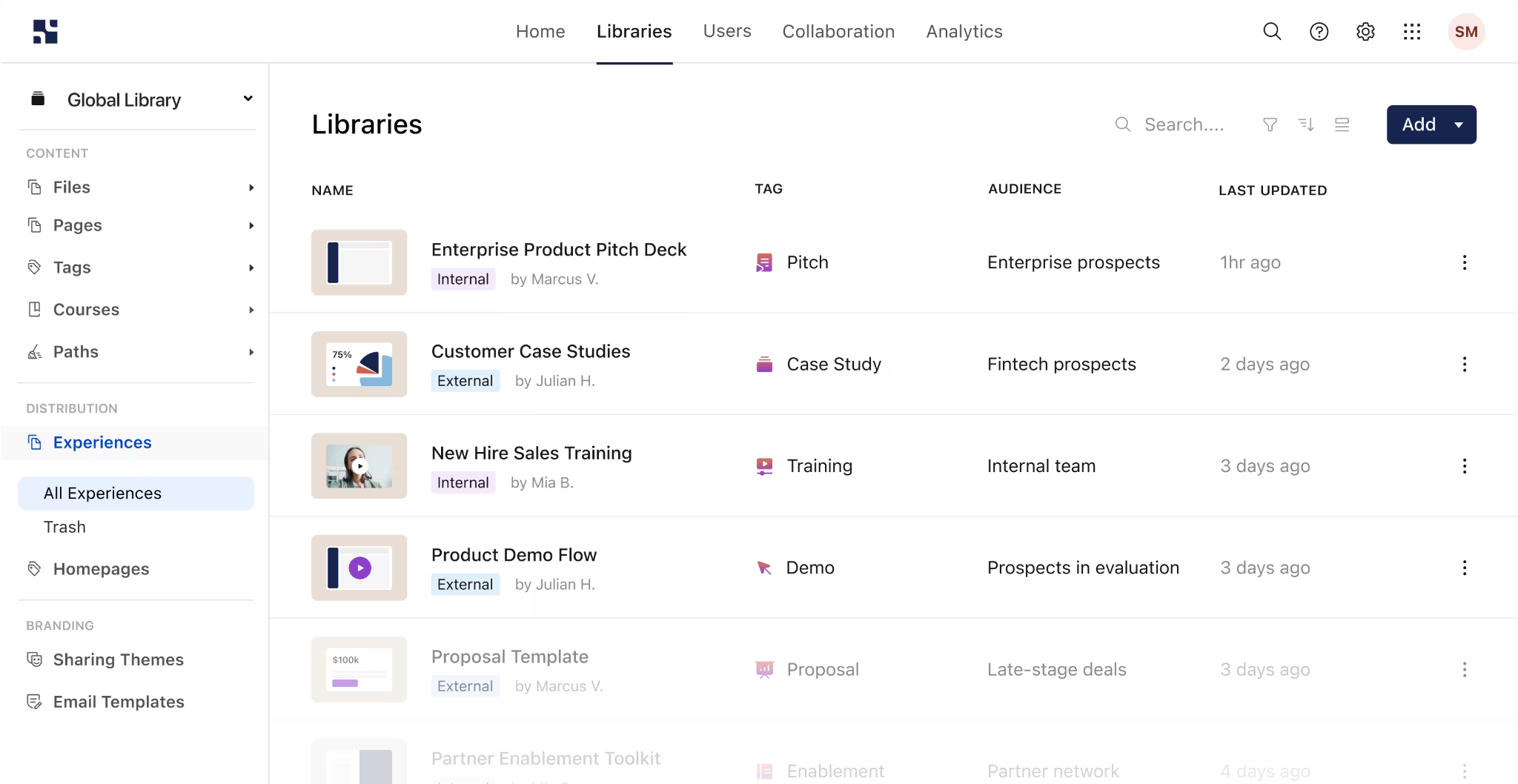
Task: Open settings gear icon
Action: tap(1365, 31)
